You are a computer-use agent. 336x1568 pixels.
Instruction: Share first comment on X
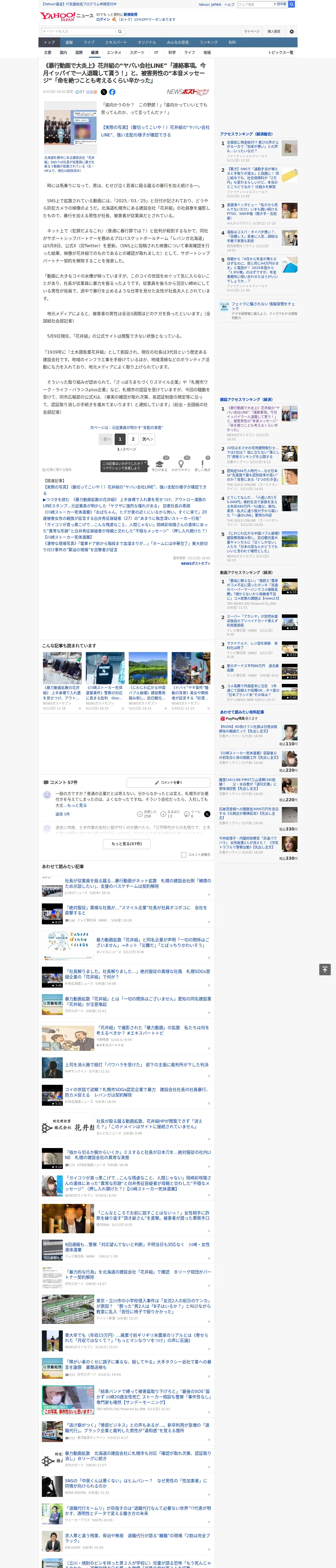click(x=207, y=814)
